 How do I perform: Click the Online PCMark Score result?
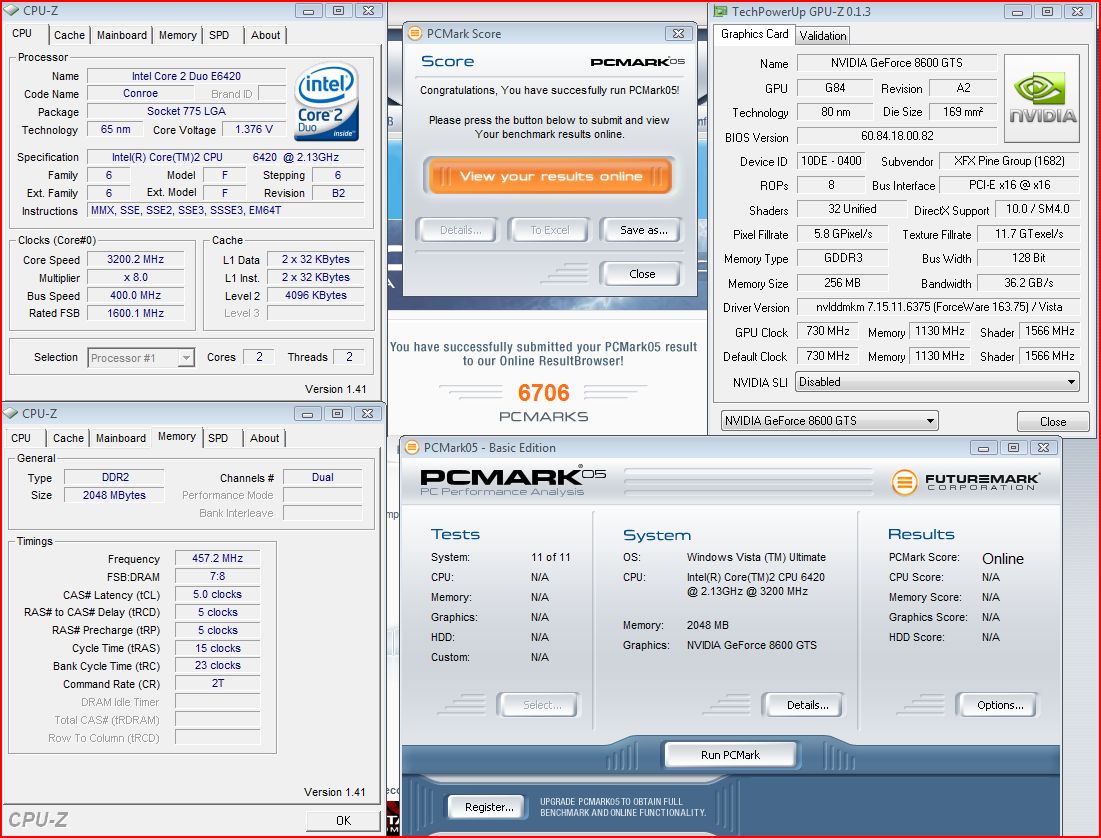[1003, 559]
